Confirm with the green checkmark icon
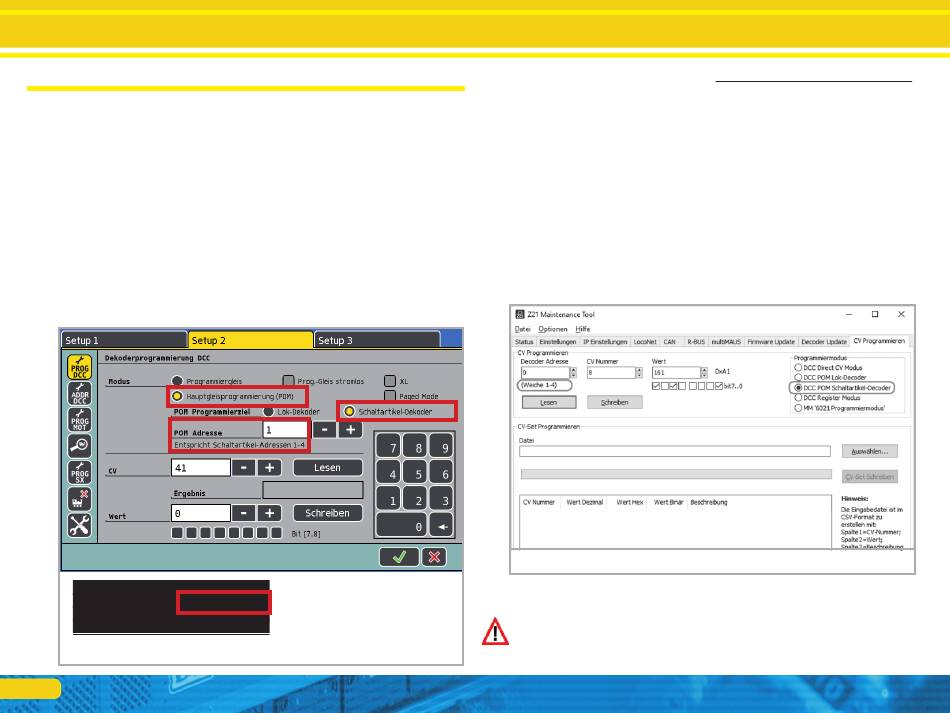The width and height of the screenshot is (950, 713). click(398, 557)
